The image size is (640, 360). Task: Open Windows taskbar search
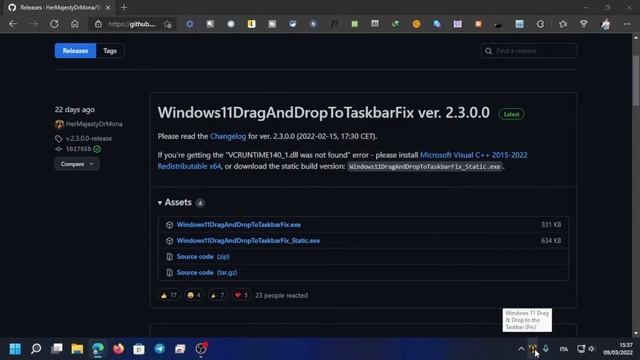click(36, 349)
